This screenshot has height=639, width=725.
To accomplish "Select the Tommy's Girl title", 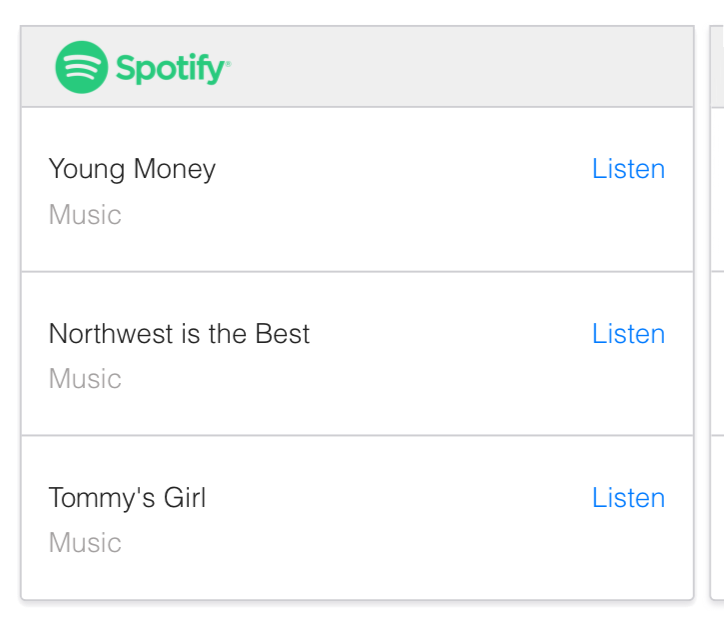I will tap(127, 497).
